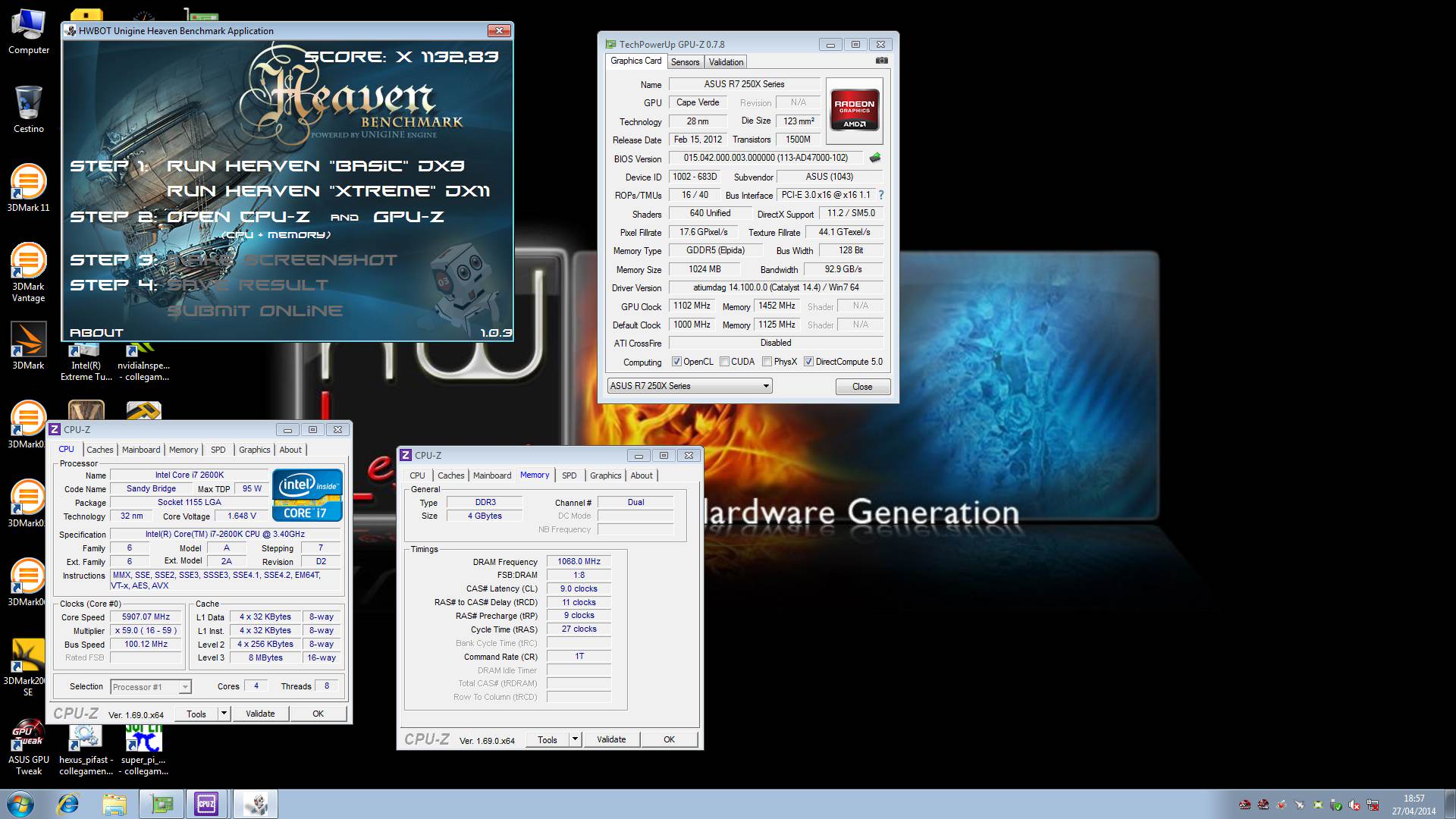The width and height of the screenshot is (1456, 819).
Task: Open Windows Explorer folder in taskbar
Action: point(115,804)
